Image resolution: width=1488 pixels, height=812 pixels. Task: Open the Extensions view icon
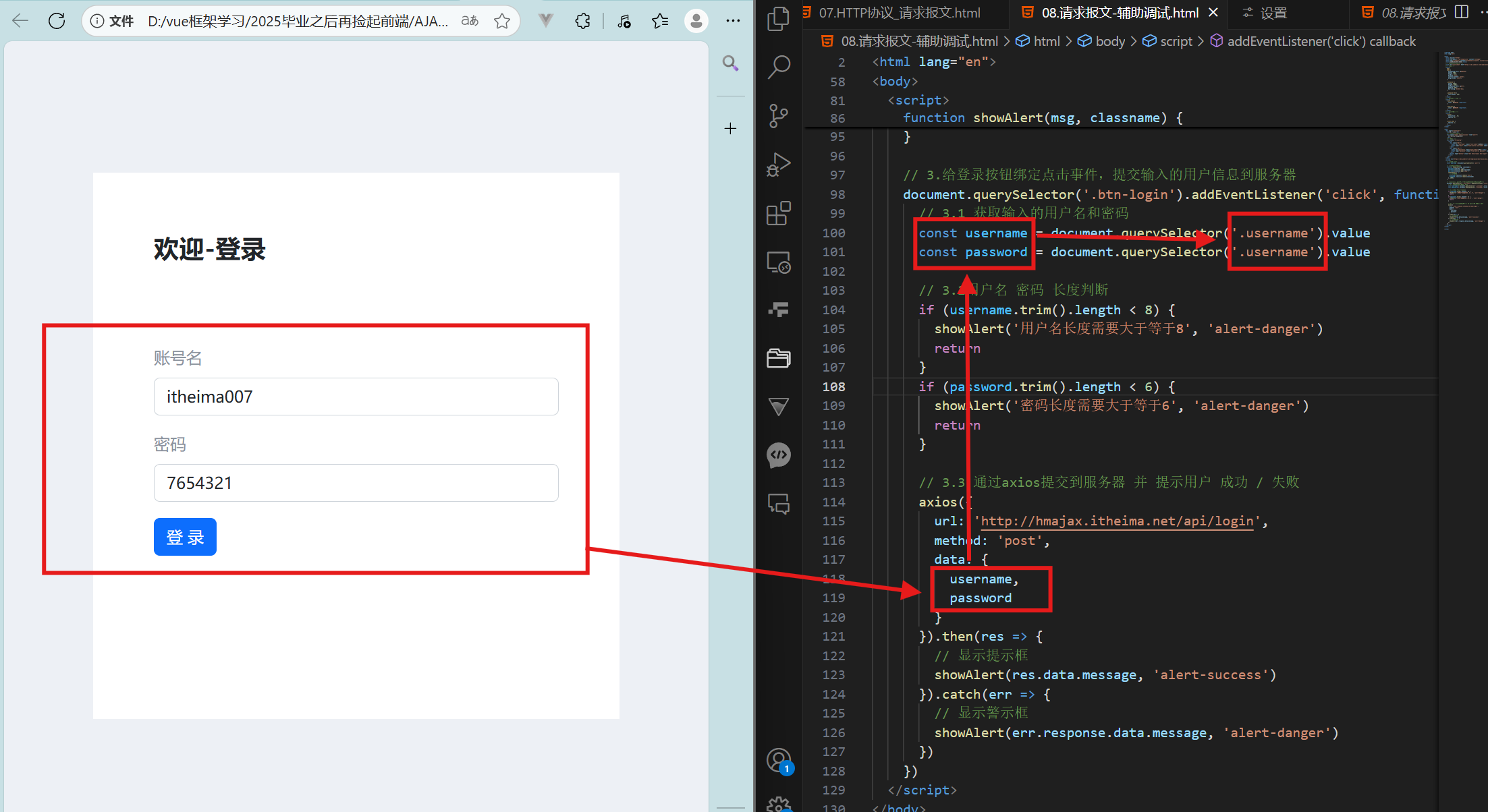[x=778, y=214]
